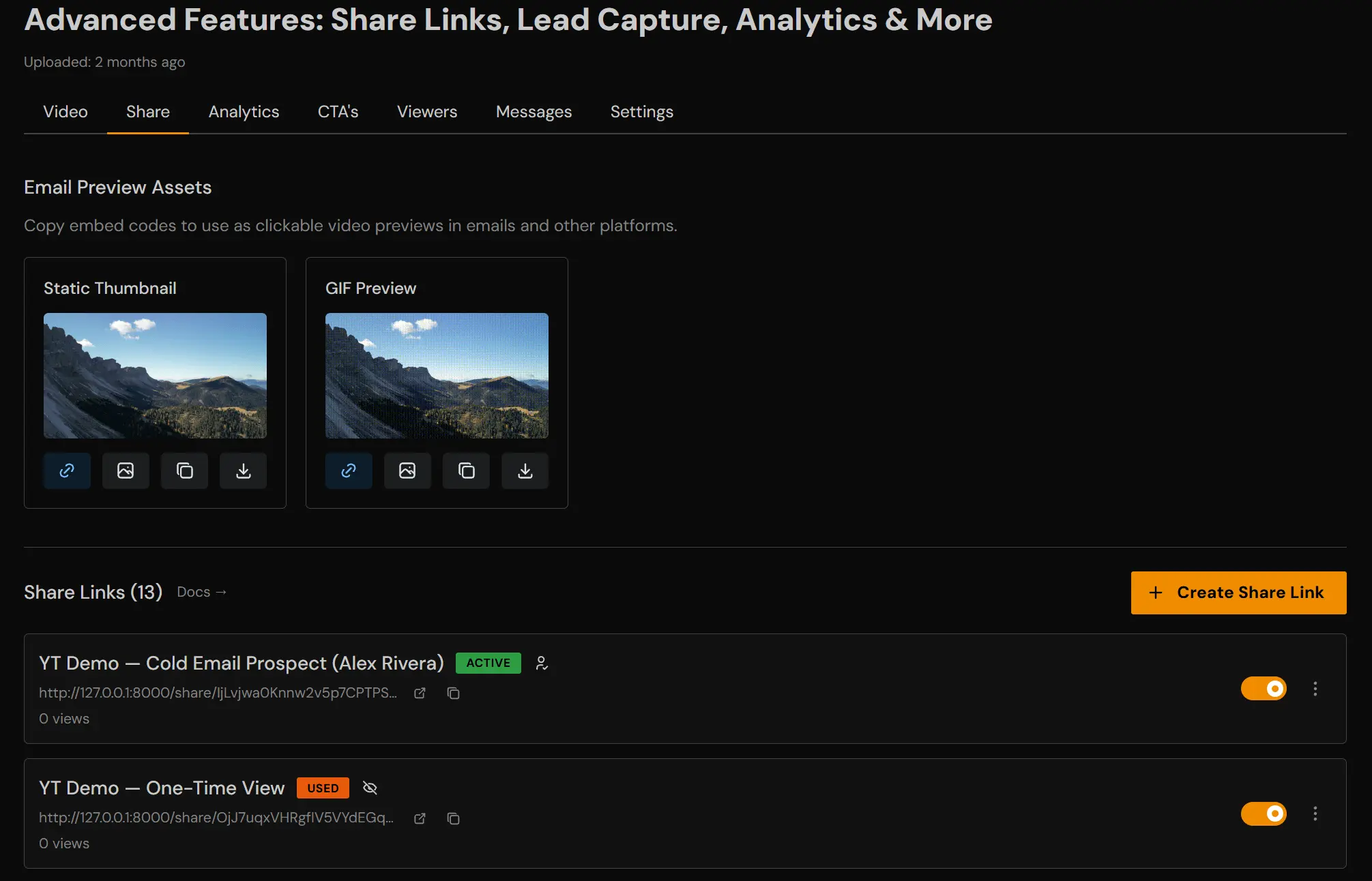Download the GIF Preview file
This screenshot has height=881, width=1372.
pos(525,471)
